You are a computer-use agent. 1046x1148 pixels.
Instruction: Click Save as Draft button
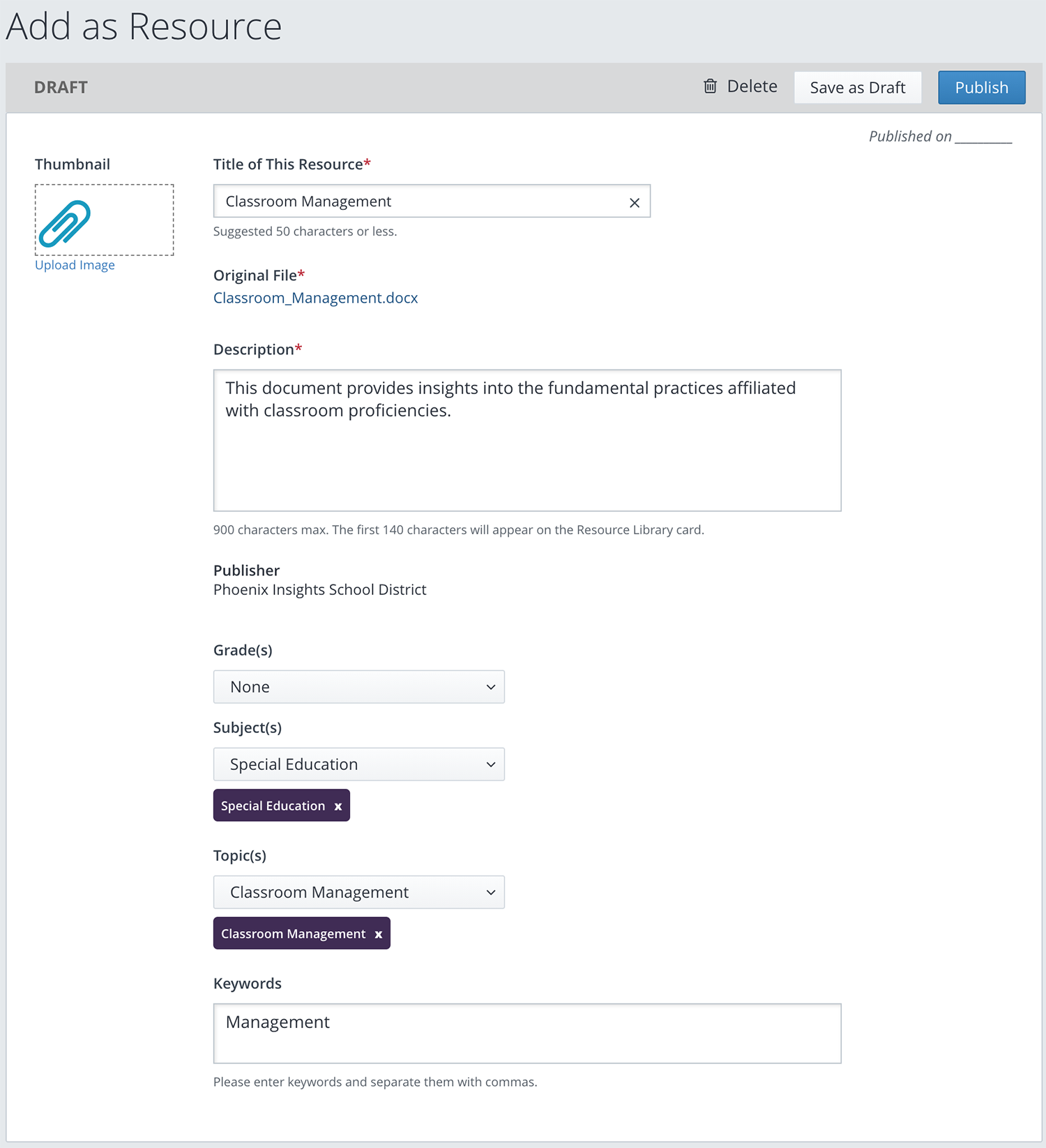pos(858,87)
